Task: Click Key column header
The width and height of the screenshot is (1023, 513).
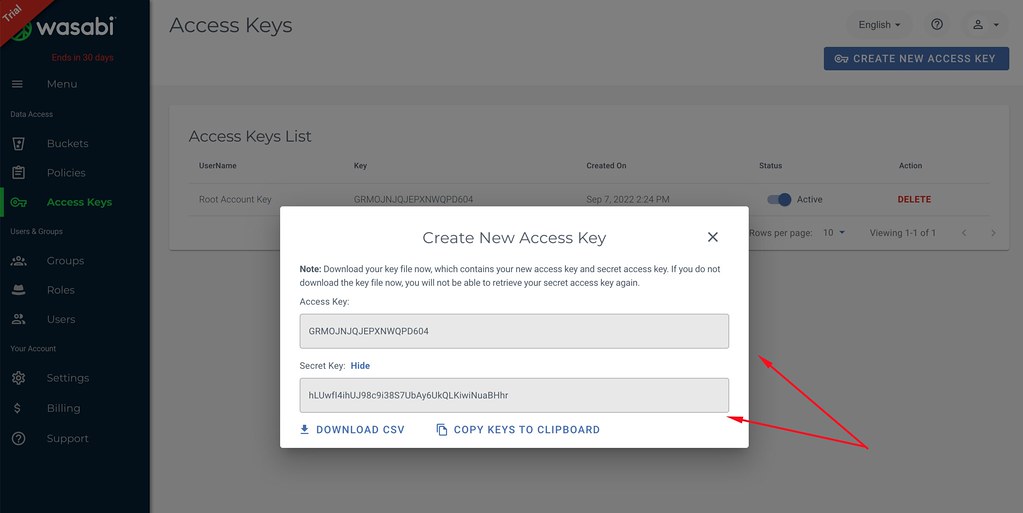Action: pyautogui.click(x=360, y=166)
